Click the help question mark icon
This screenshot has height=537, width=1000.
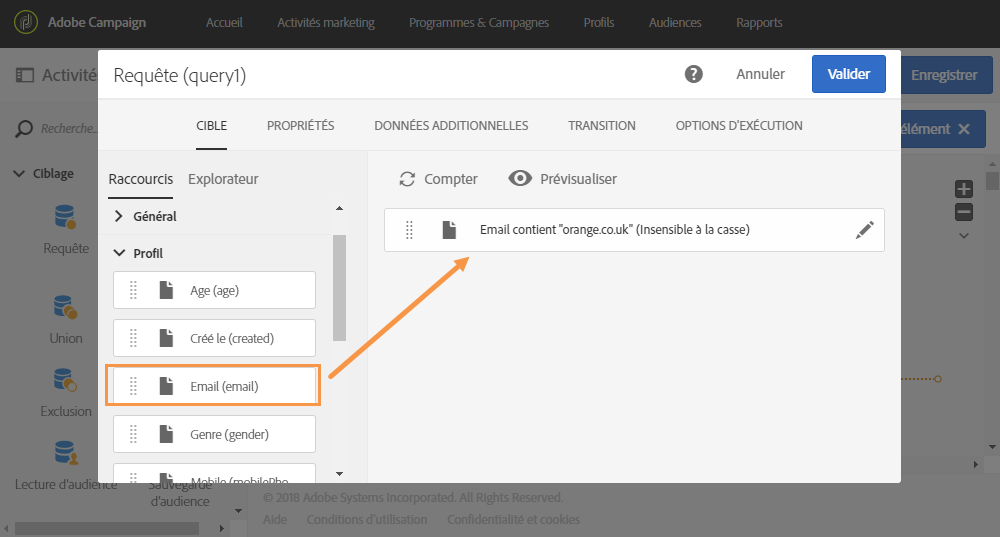693,74
